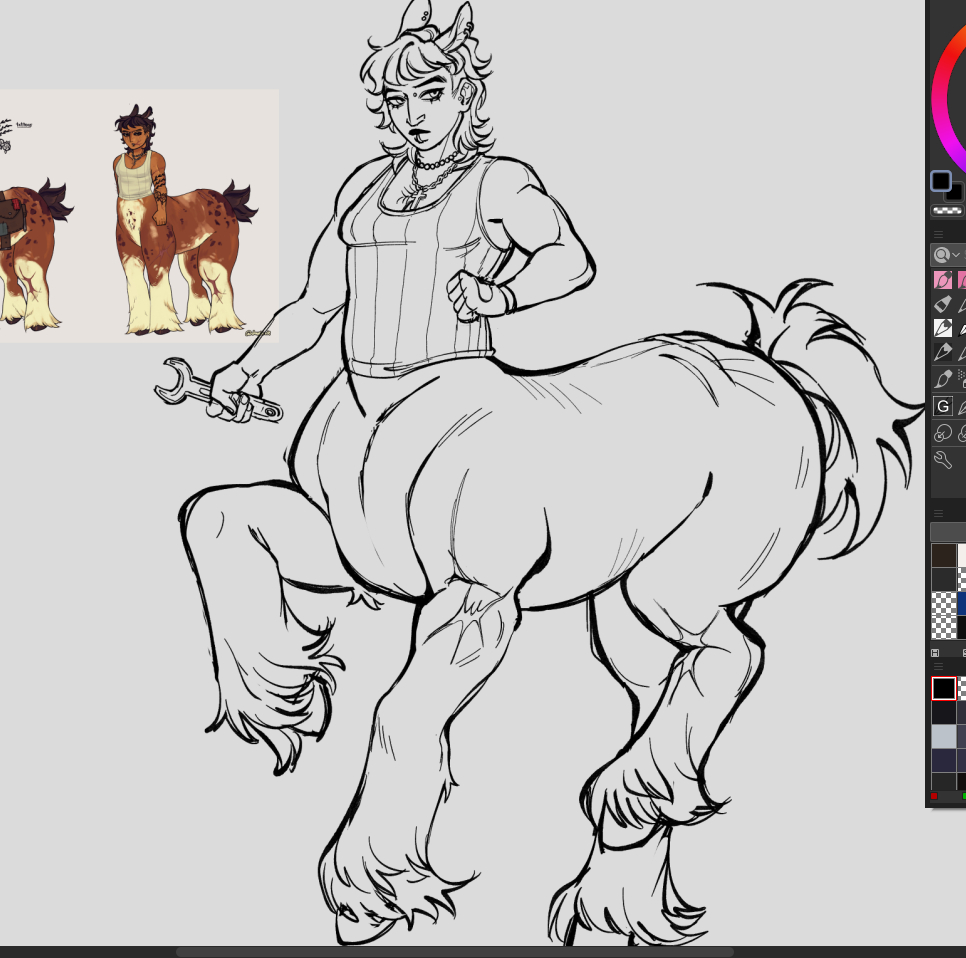Choose the white-background pen nib sub tool
This screenshot has height=958, width=966.
click(942, 328)
